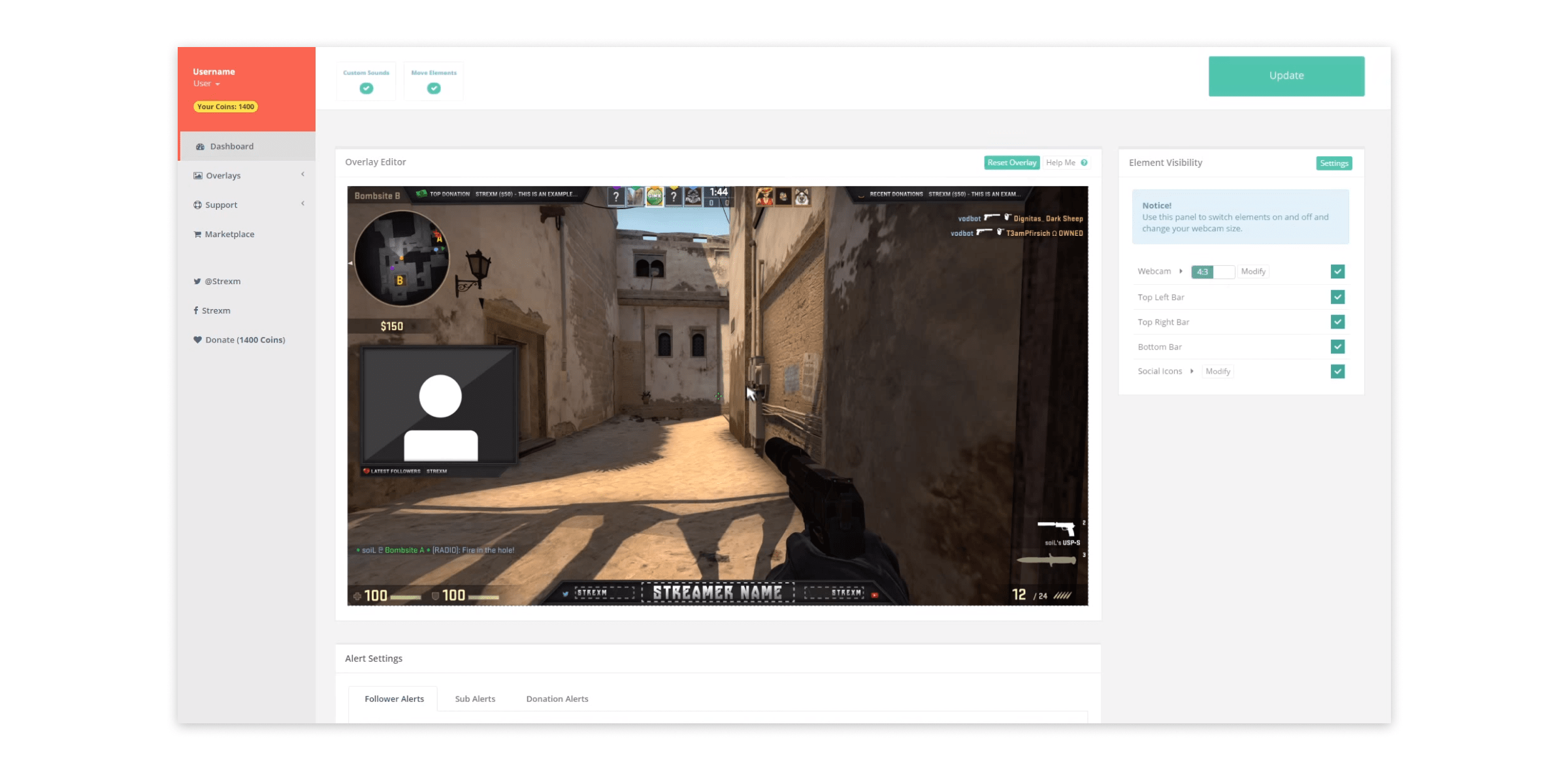The image size is (1568, 771).
Task: Click the Dashboard gauge icon
Action: pyautogui.click(x=200, y=146)
